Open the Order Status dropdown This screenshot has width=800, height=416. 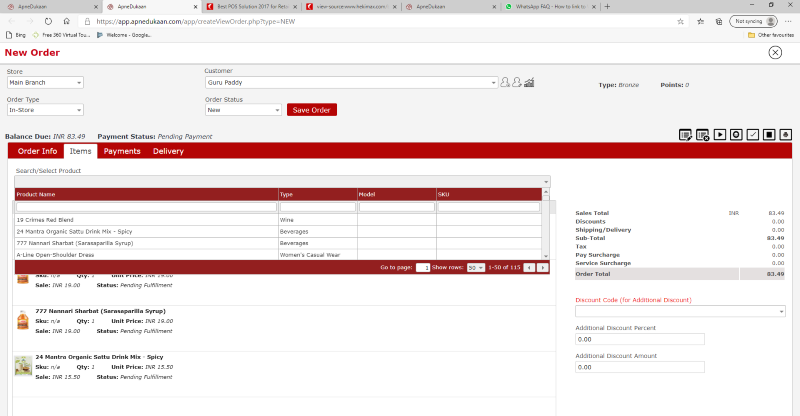pos(243,110)
